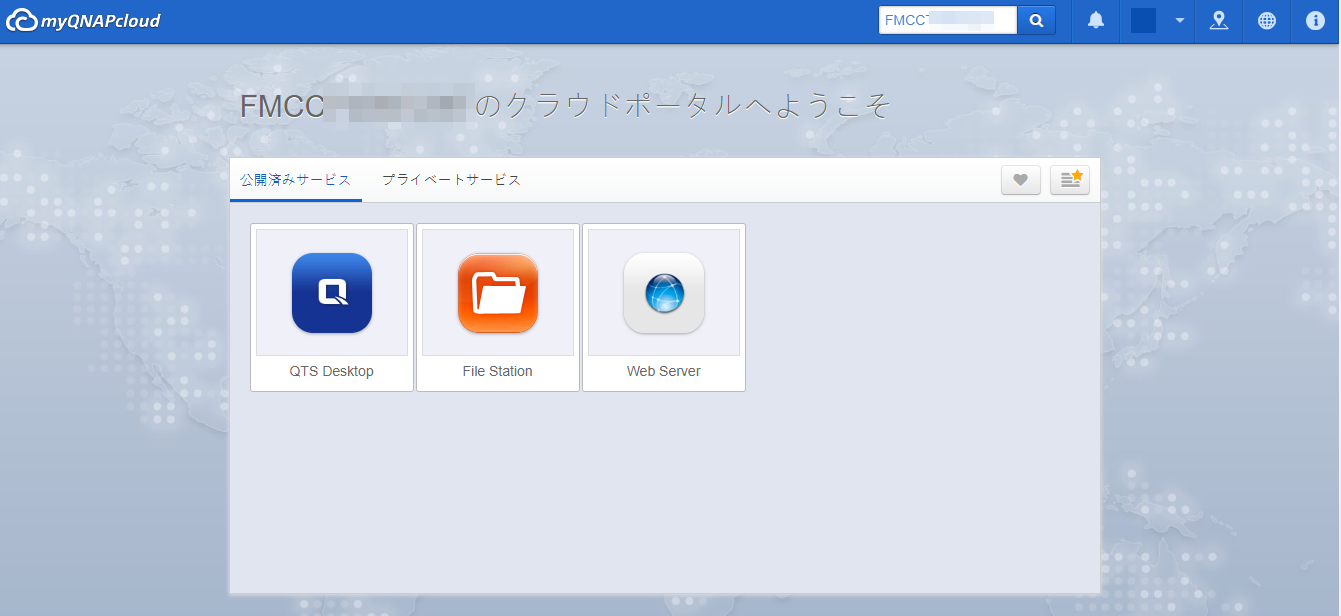This screenshot has width=1341, height=616.
Task: Click the heart favorite button
Action: point(1021,180)
